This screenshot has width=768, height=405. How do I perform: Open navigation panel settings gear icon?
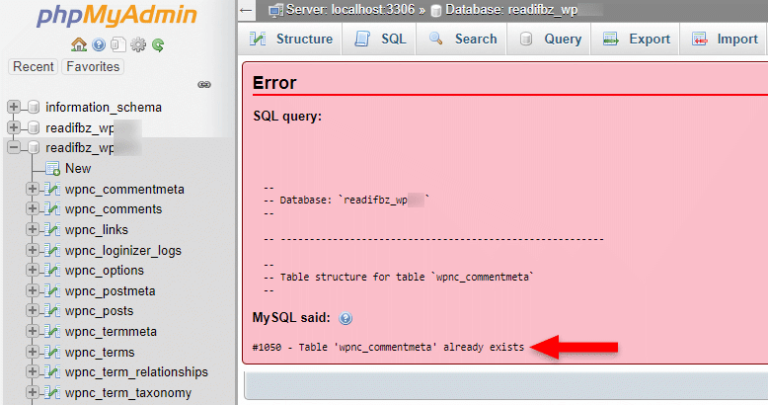138,45
